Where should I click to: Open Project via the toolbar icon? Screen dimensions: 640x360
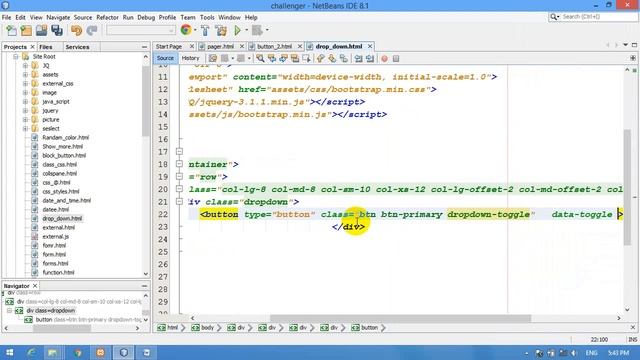41,30
